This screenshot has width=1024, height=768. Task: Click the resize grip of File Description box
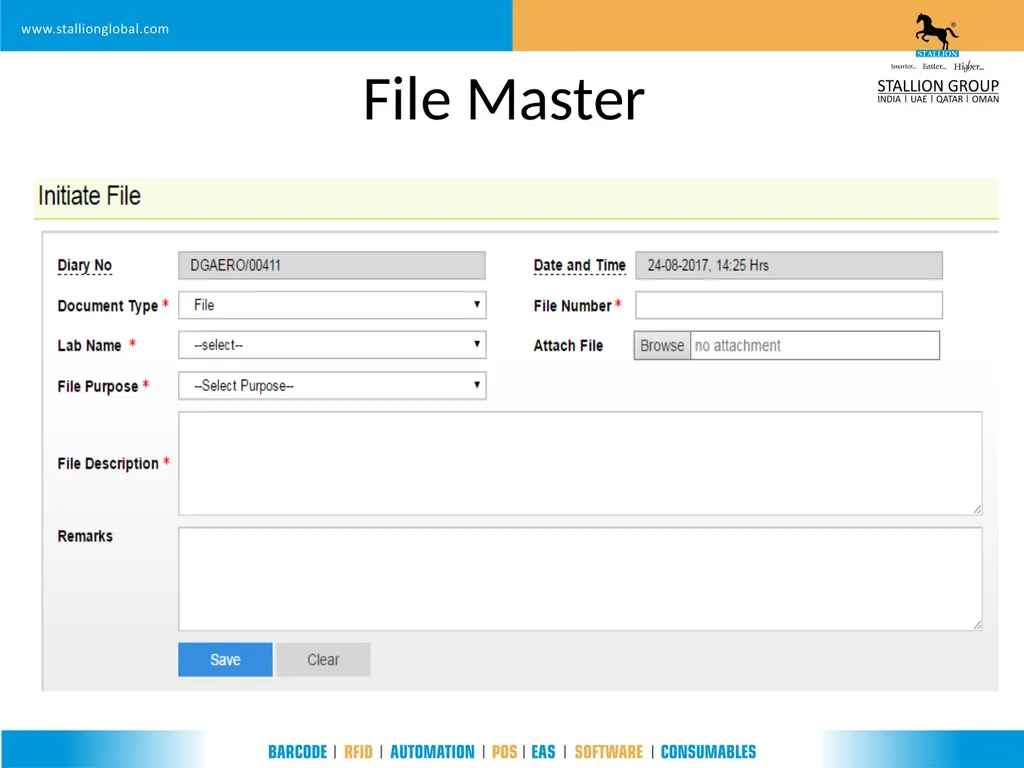(977, 509)
